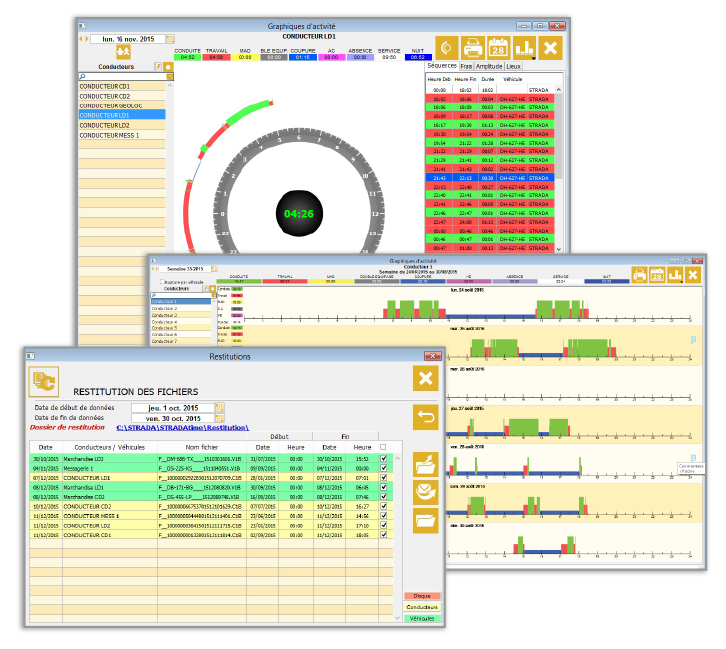Screen dimensions: 726x649
Task: Toggle the select-all checkbox in Restitutions header
Action: click(383, 447)
